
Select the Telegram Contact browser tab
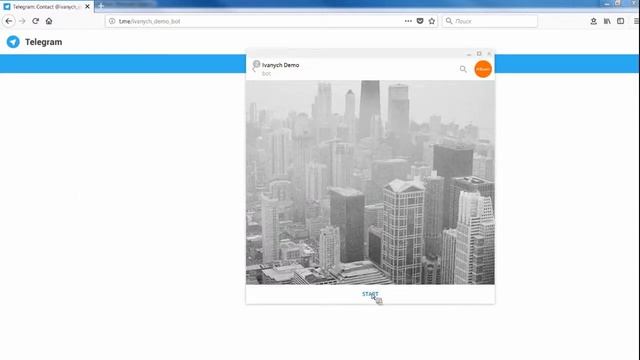[x=47, y=7]
